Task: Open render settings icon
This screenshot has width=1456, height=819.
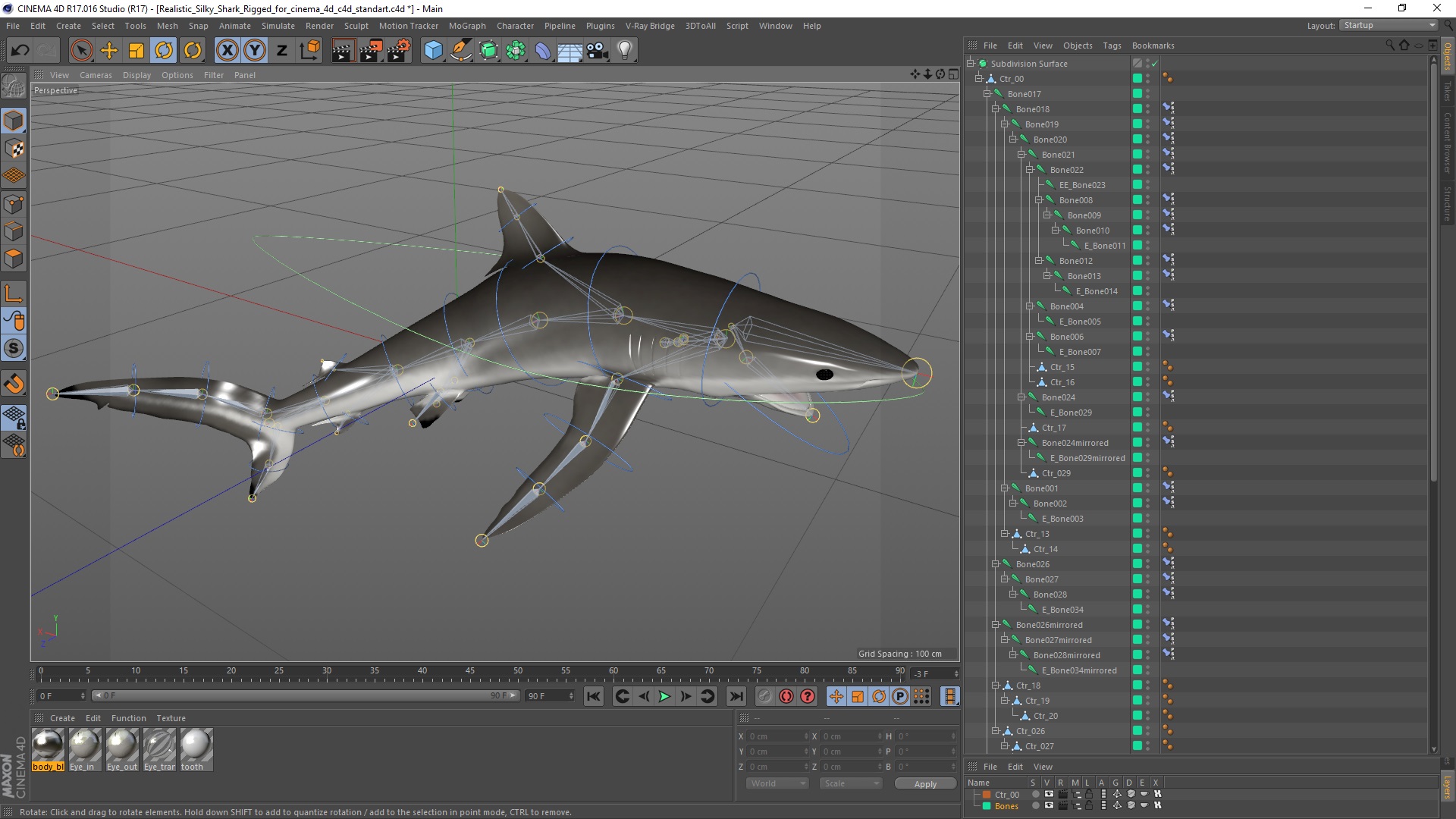Action: click(399, 51)
